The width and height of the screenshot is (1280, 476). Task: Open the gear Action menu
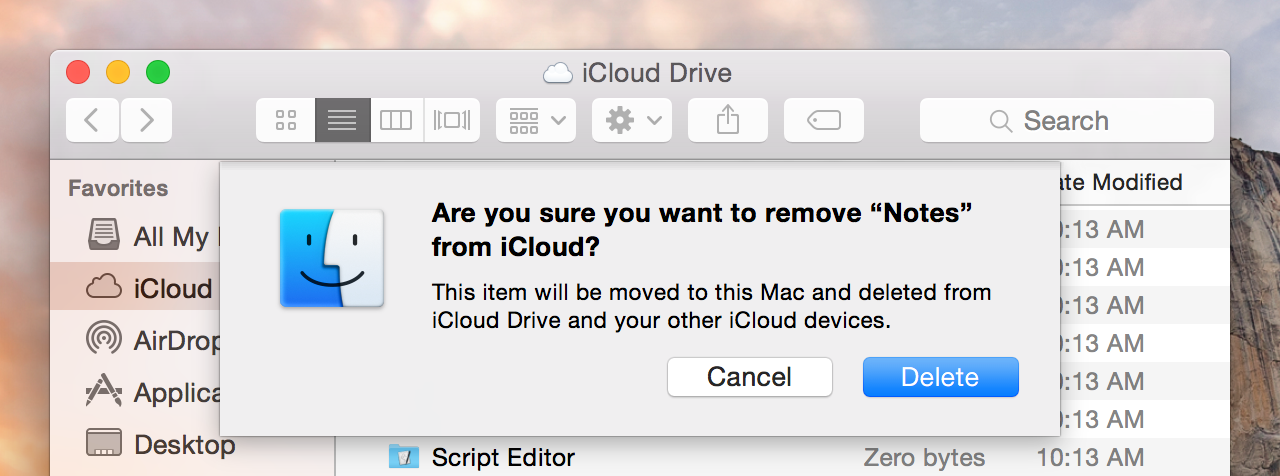(632, 120)
